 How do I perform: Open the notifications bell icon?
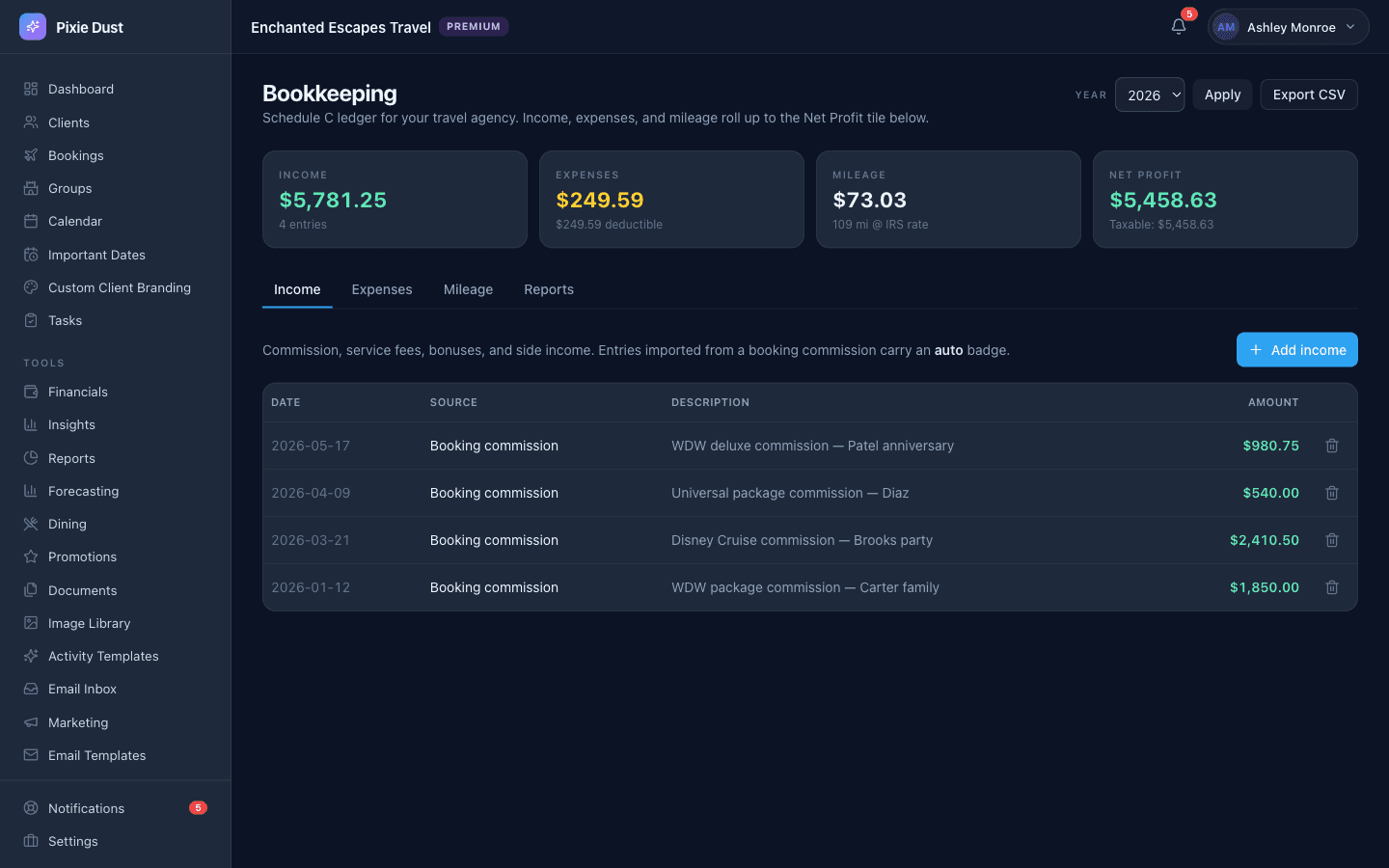(x=1179, y=26)
